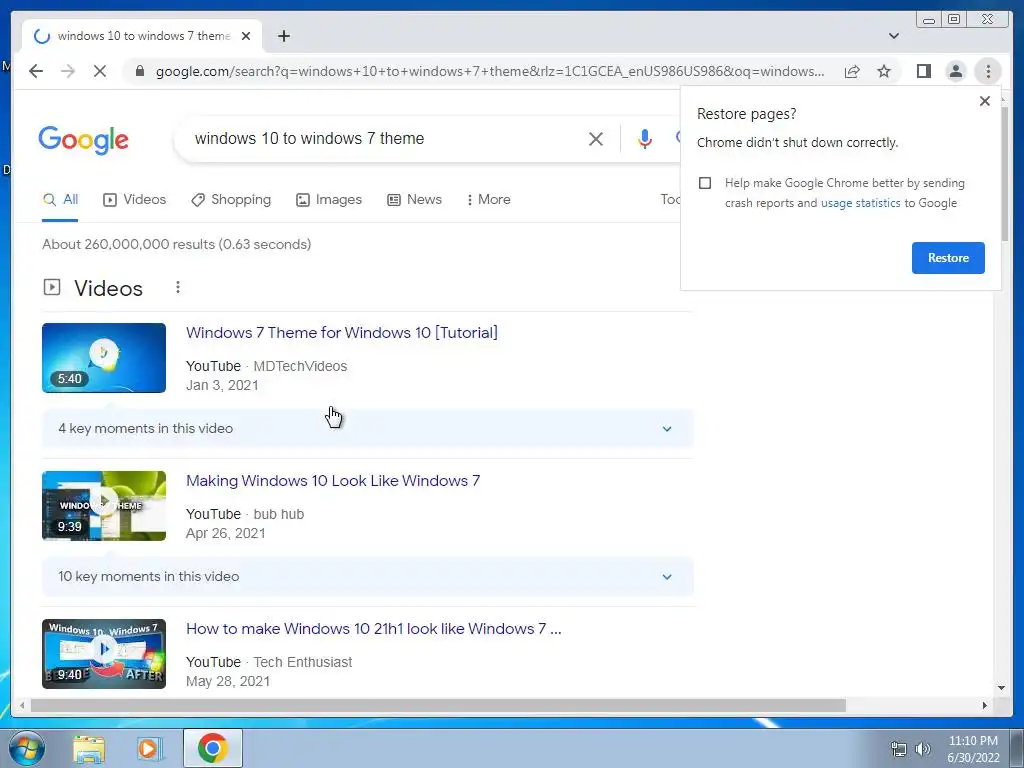
Task: Click the horizontal scrollbar left arrow
Action: 22,705
